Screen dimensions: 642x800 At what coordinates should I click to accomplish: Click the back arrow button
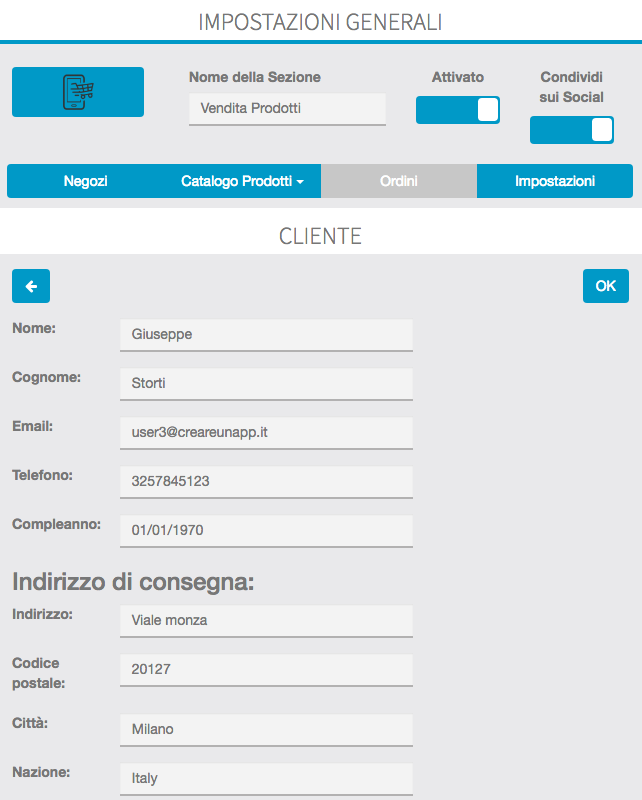pos(31,286)
